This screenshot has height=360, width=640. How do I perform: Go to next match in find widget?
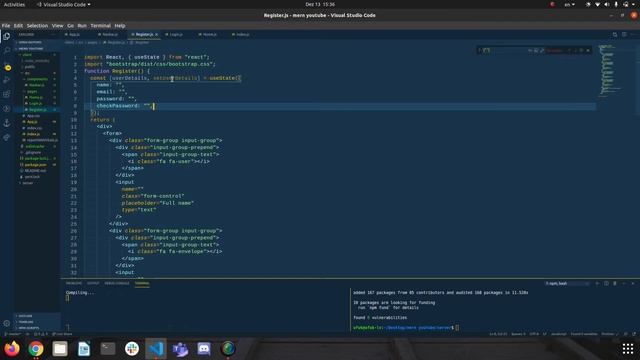(x=576, y=51)
